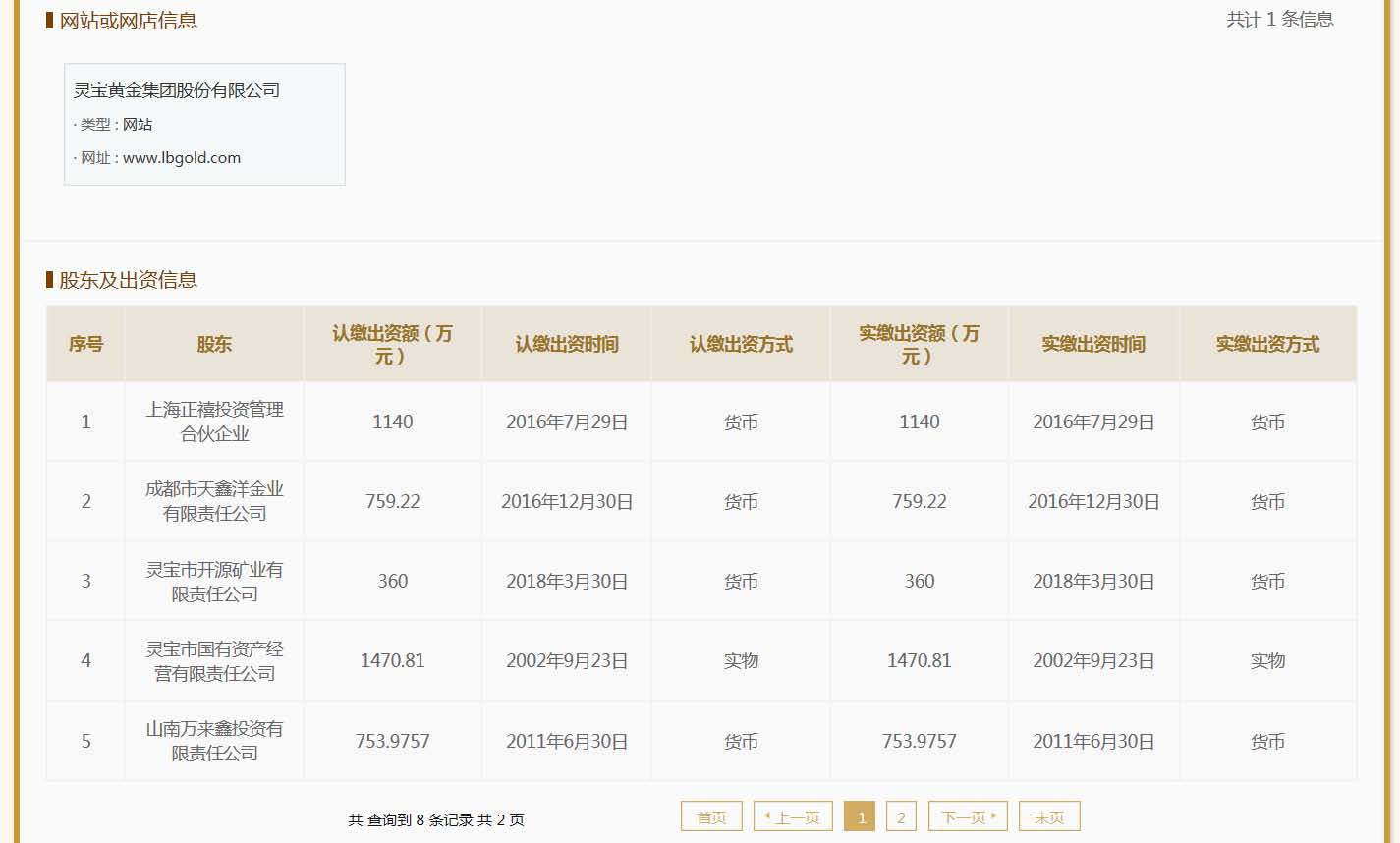Select shareholder 灵宝市开源矿业有限责任公司
This screenshot has height=843, width=1400.
pyautogui.click(x=214, y=581)
